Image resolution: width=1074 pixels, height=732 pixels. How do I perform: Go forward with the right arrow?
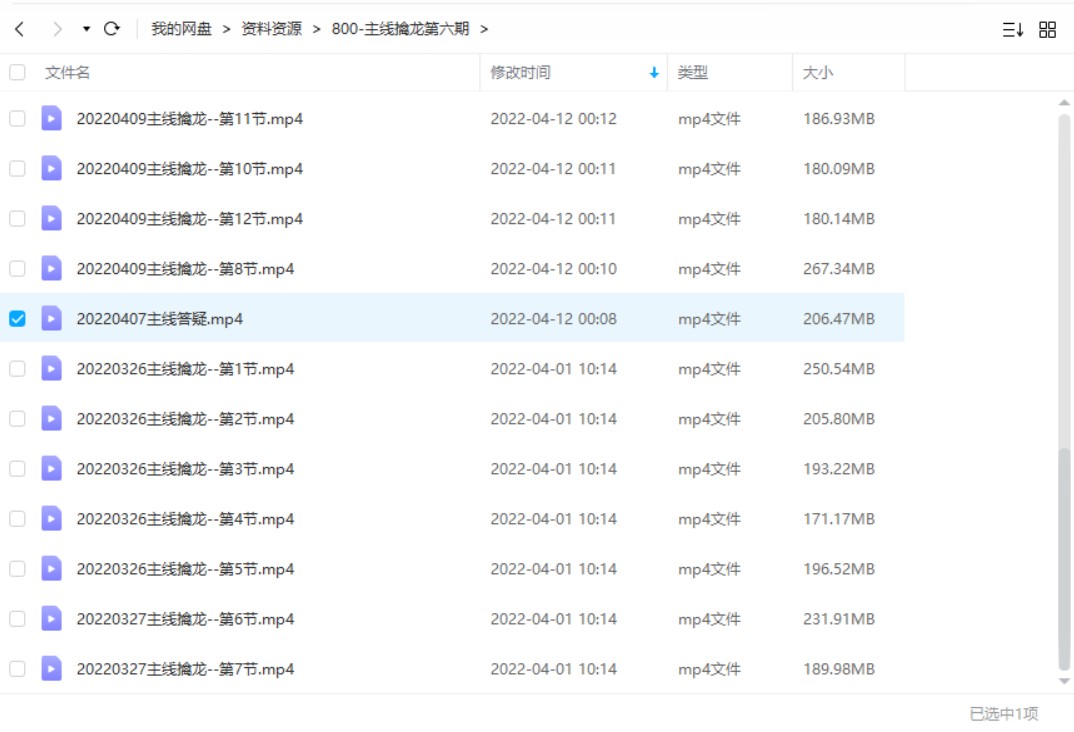58,29
